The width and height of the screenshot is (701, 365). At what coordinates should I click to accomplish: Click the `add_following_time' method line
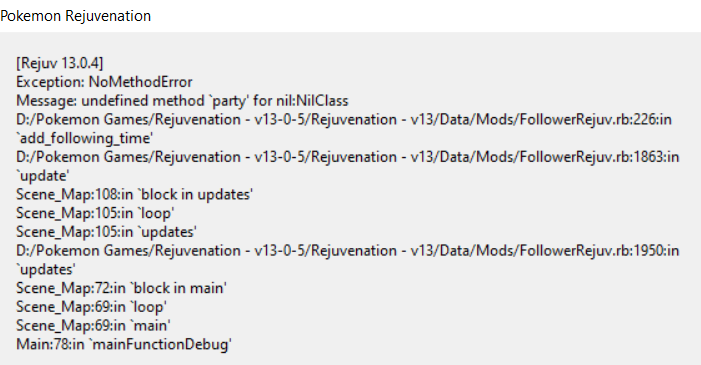(x=84, y=138)
